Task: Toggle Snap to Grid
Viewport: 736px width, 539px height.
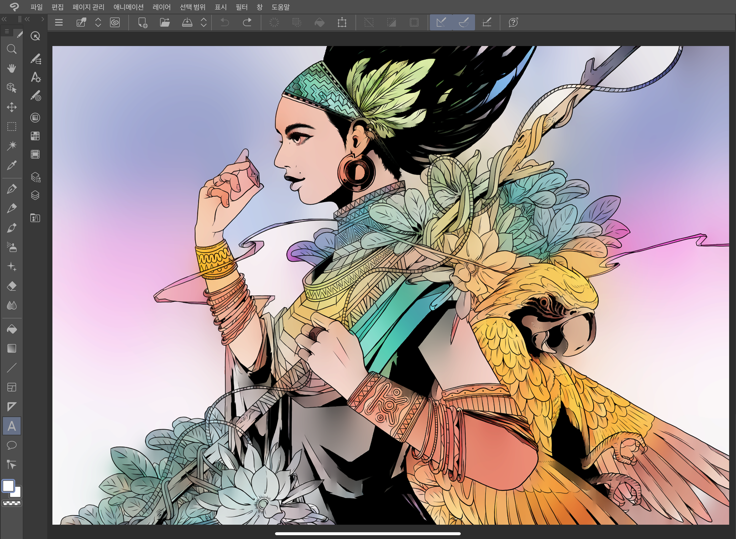Action: [487, 23]
